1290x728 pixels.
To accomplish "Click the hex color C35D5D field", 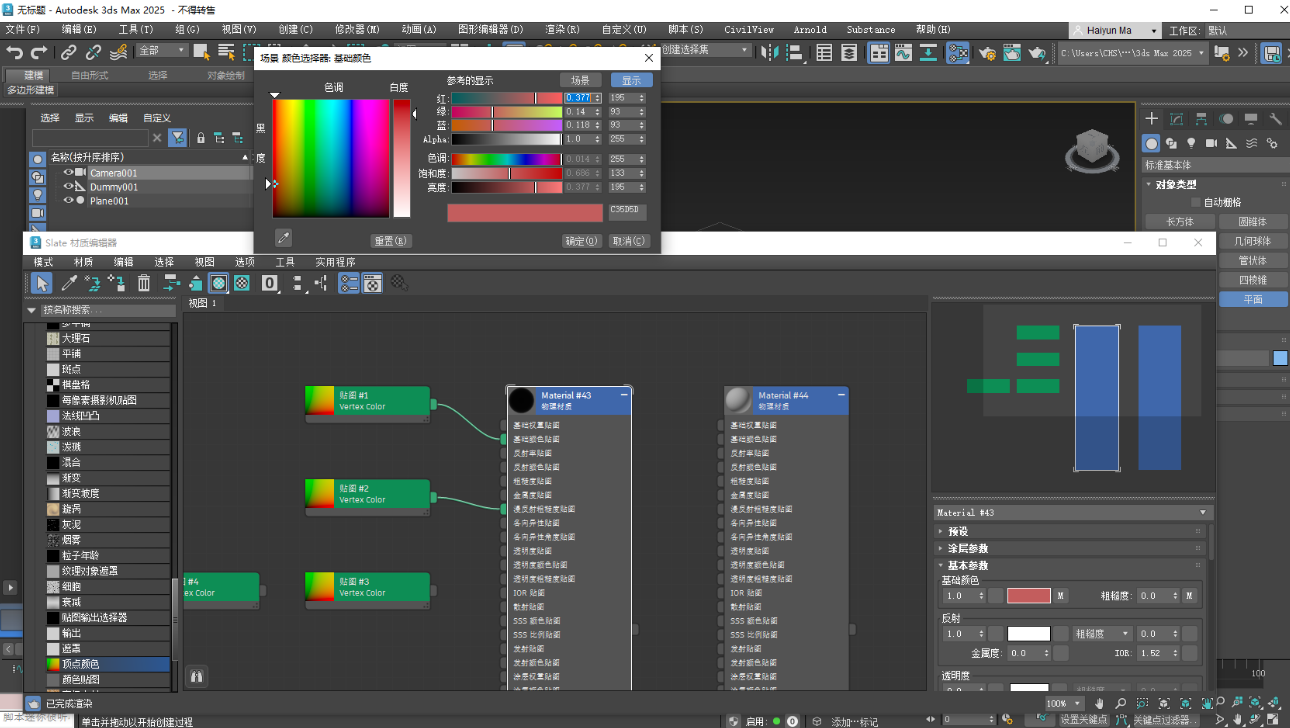I will tap(627, 212).
